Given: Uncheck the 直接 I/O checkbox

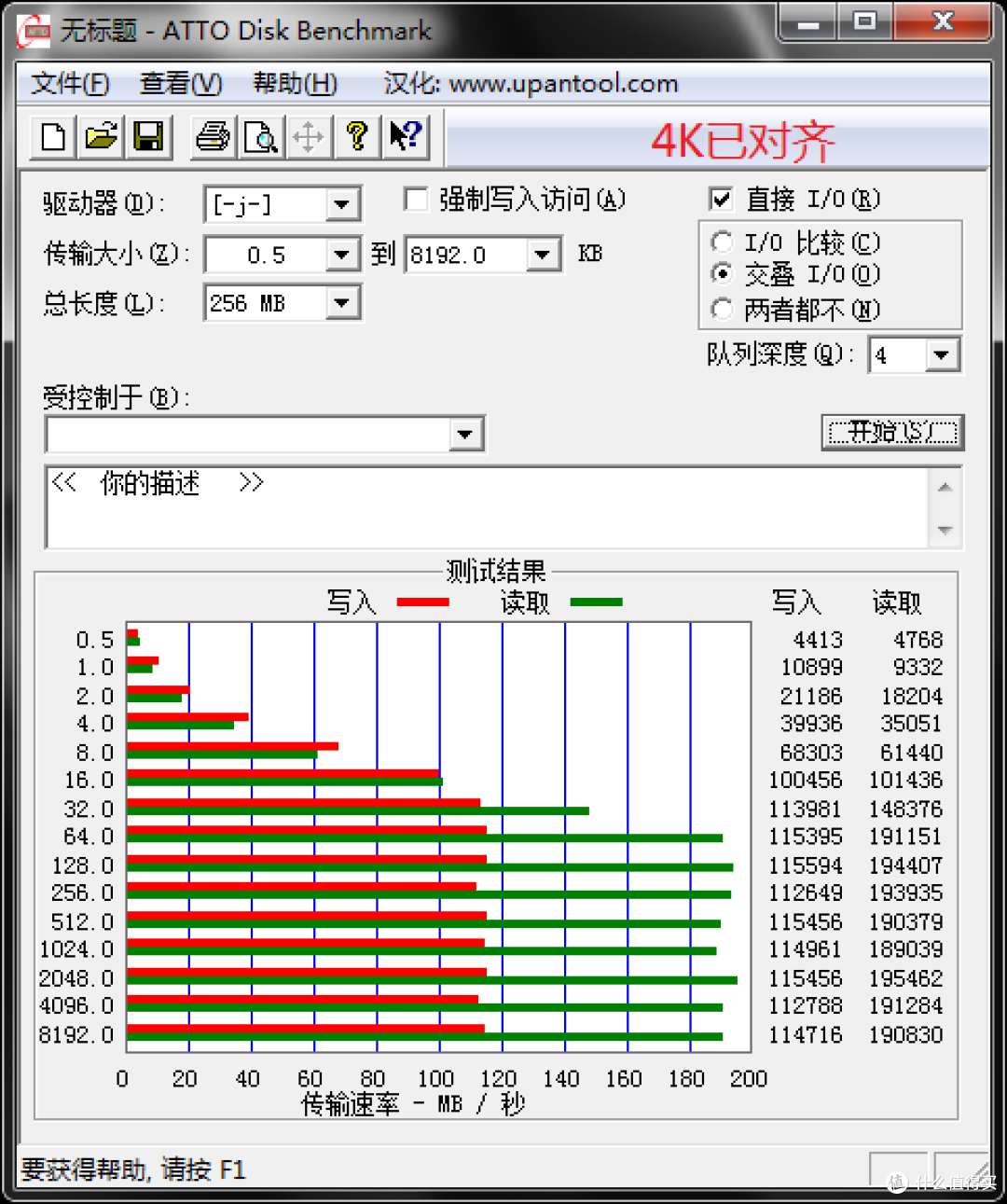Looking at the screenshot, I should [x=721, y=199].
